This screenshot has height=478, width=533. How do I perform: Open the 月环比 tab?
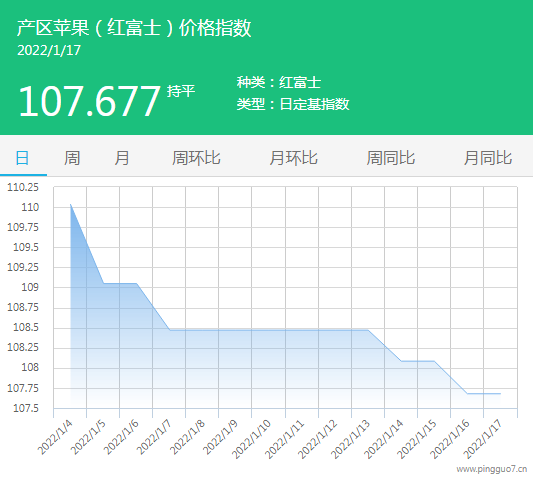[x=293, y=158]
